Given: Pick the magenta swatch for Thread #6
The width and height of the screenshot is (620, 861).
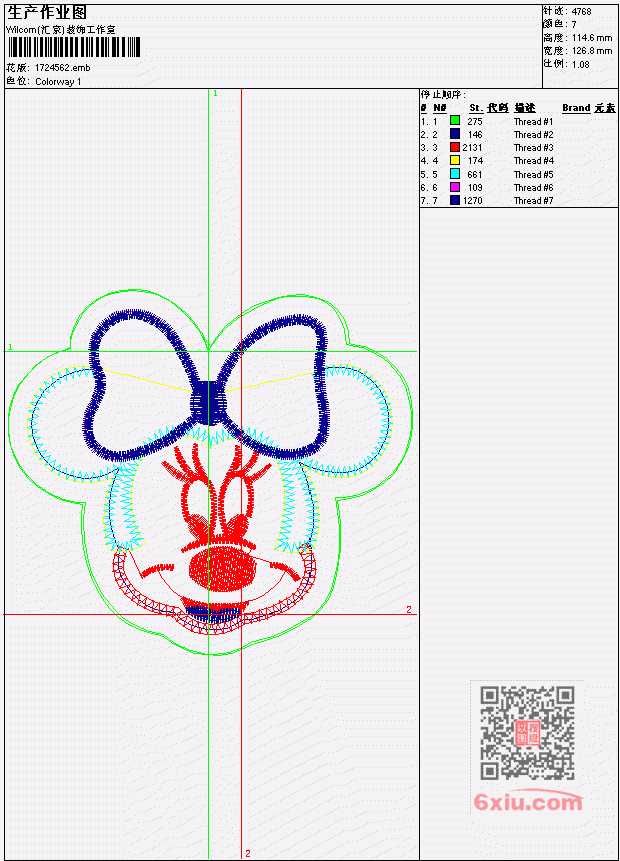Looking at the screenshot, I should point(455,187).
